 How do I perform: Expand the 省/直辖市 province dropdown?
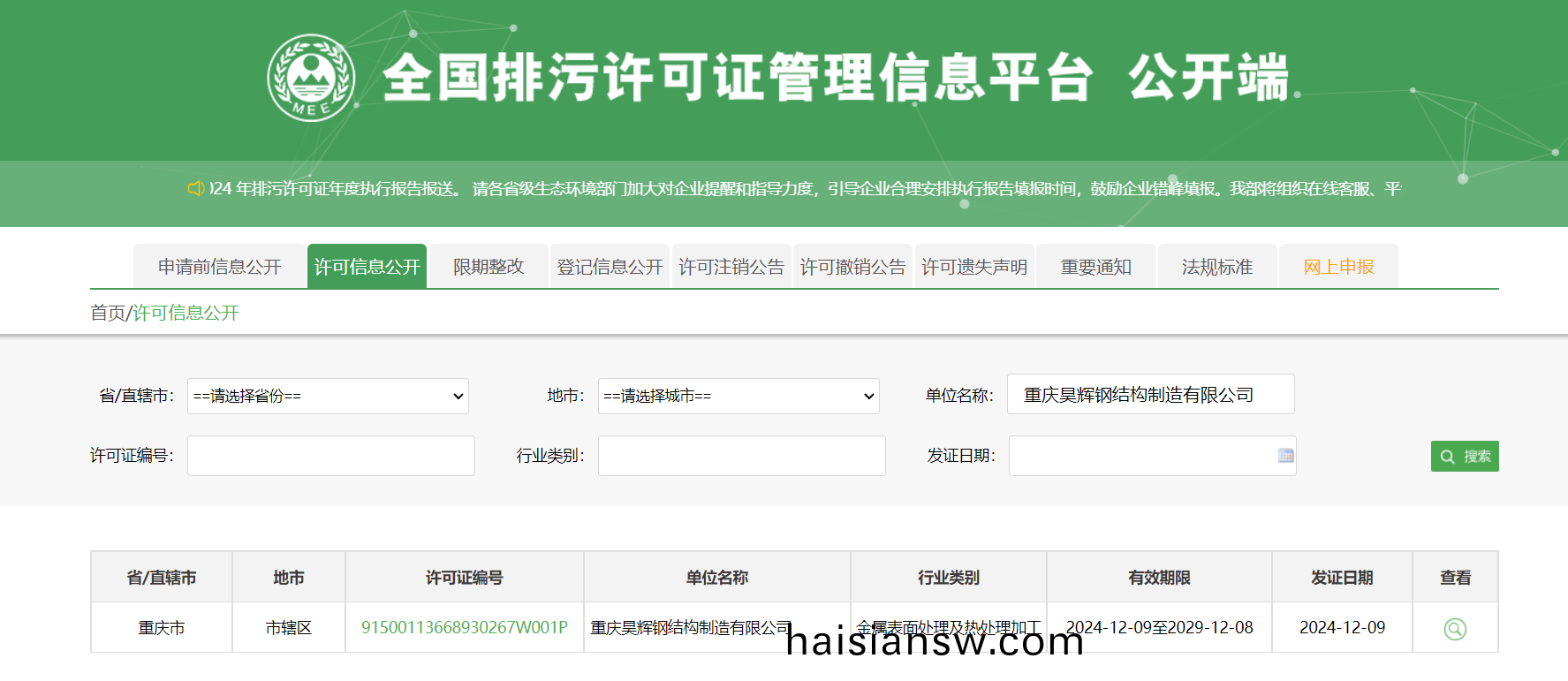point(328,397)
